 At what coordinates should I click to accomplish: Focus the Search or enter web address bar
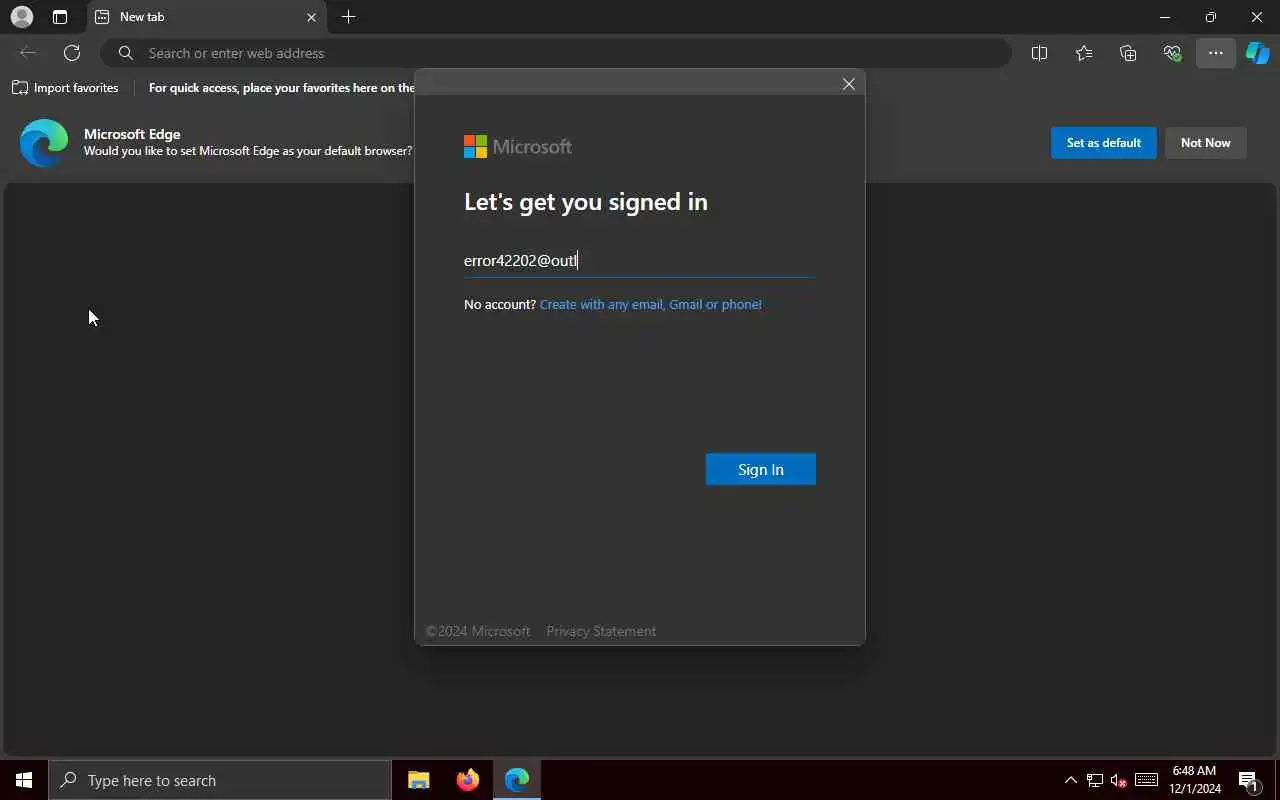(556, 53)
